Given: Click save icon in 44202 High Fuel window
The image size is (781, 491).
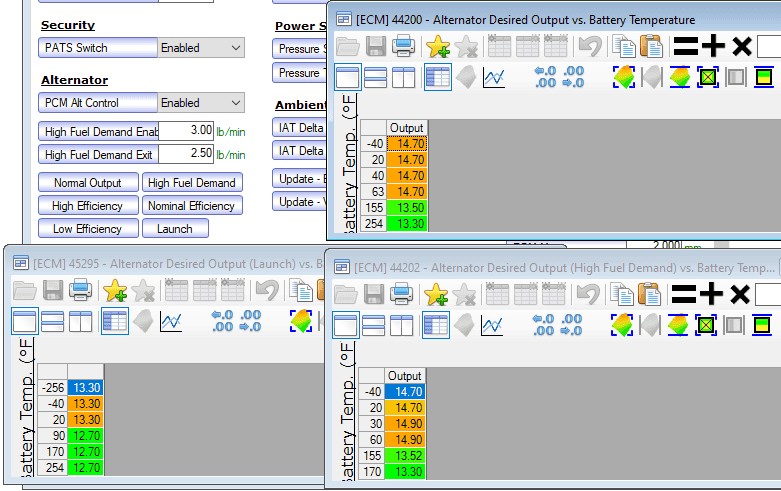Looking at the screenshot, I should [374, 294].
